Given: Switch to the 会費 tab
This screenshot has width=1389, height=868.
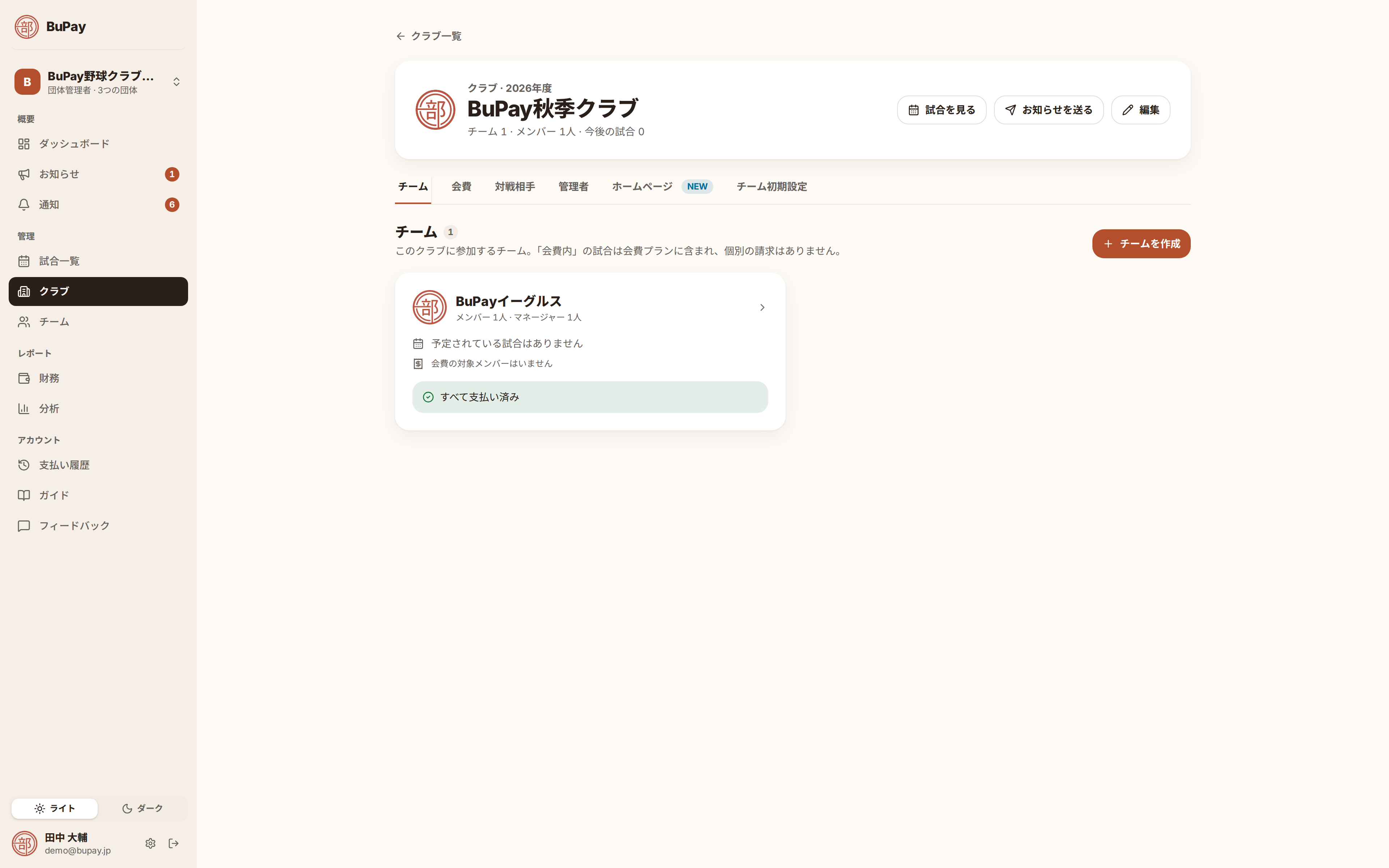Looking at the screenshot, I should coord(461,187).
